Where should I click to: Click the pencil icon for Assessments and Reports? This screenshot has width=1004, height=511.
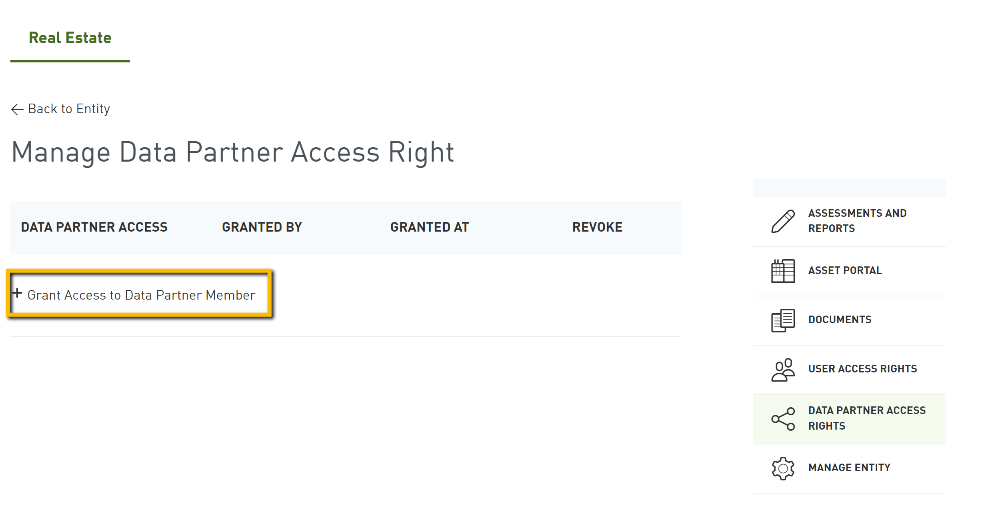coord(782,222)
